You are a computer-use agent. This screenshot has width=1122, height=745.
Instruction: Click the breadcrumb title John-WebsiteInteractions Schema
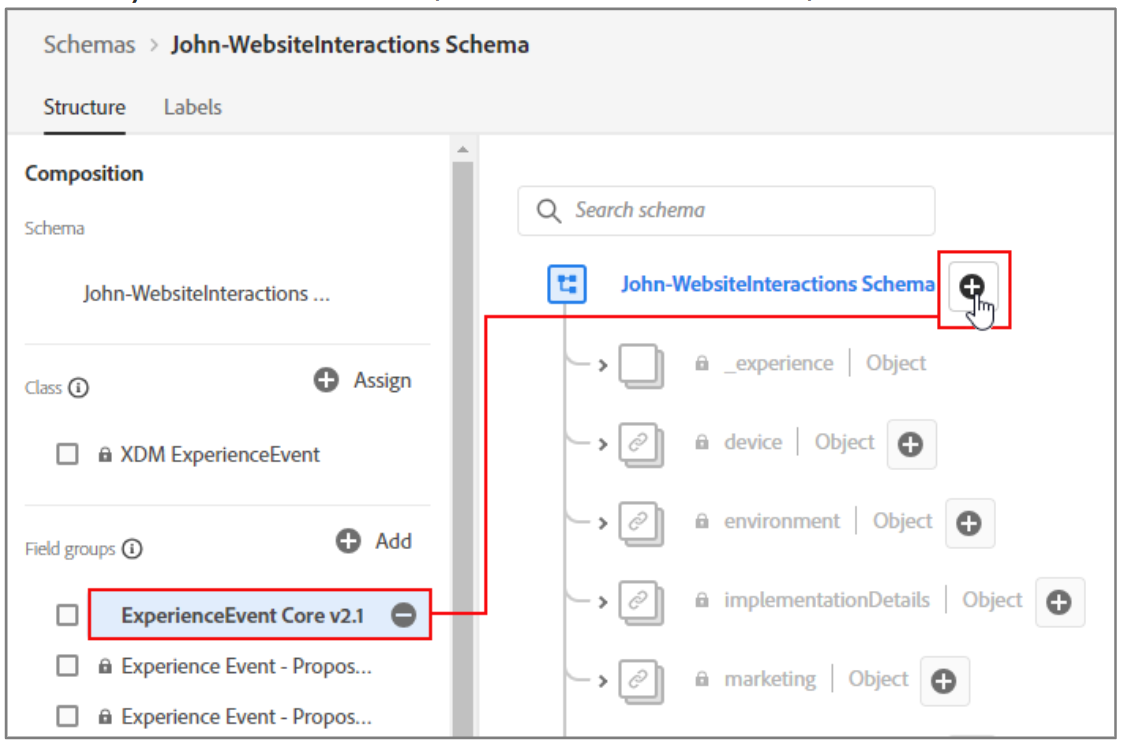[x=350, y=44]
